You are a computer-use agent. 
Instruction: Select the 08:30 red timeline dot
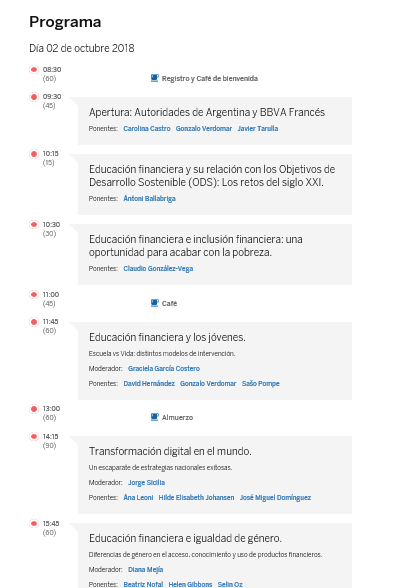pyautogui.click(x=34, y=69)
